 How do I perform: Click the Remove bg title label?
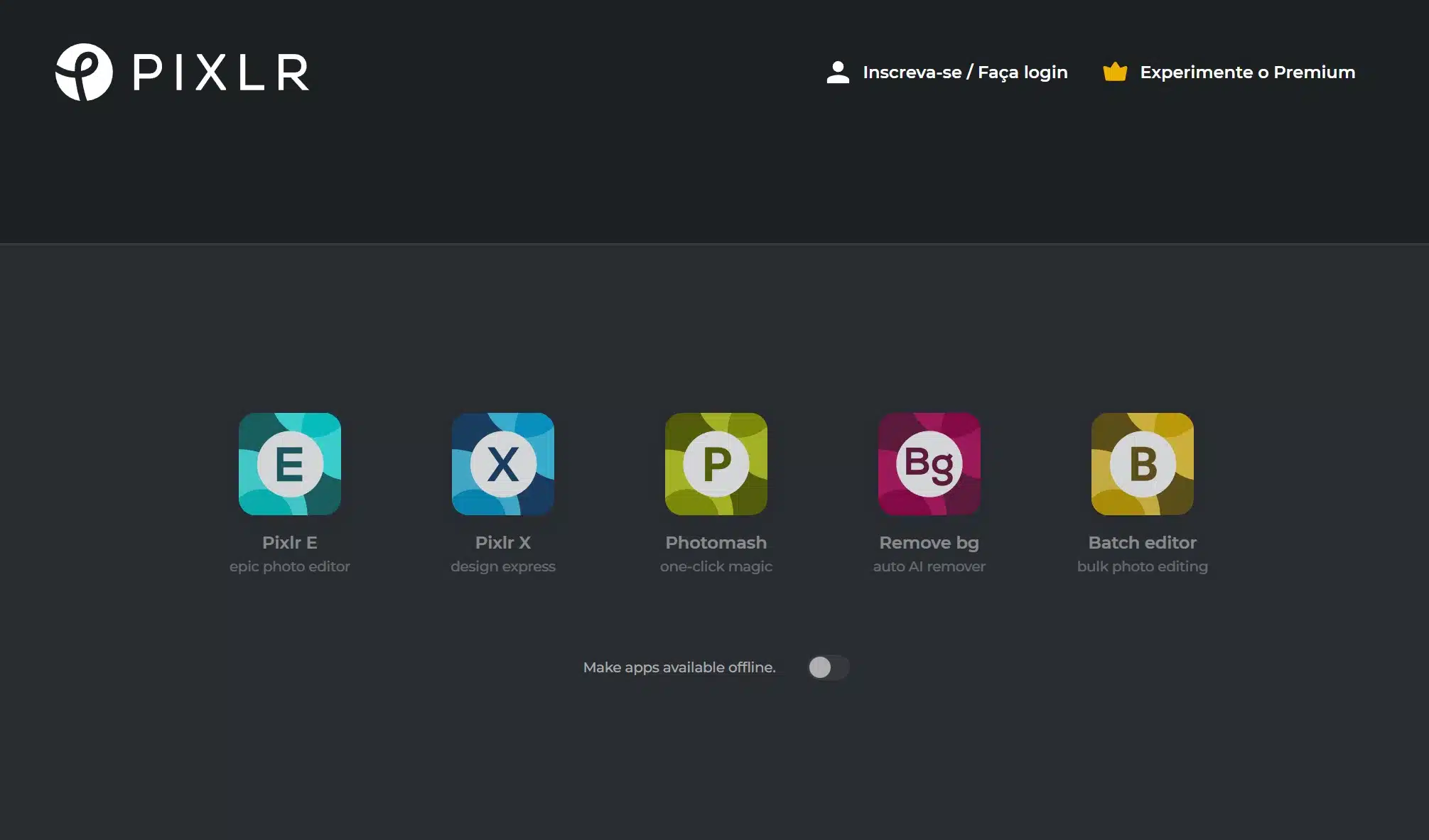pos(929,542)
